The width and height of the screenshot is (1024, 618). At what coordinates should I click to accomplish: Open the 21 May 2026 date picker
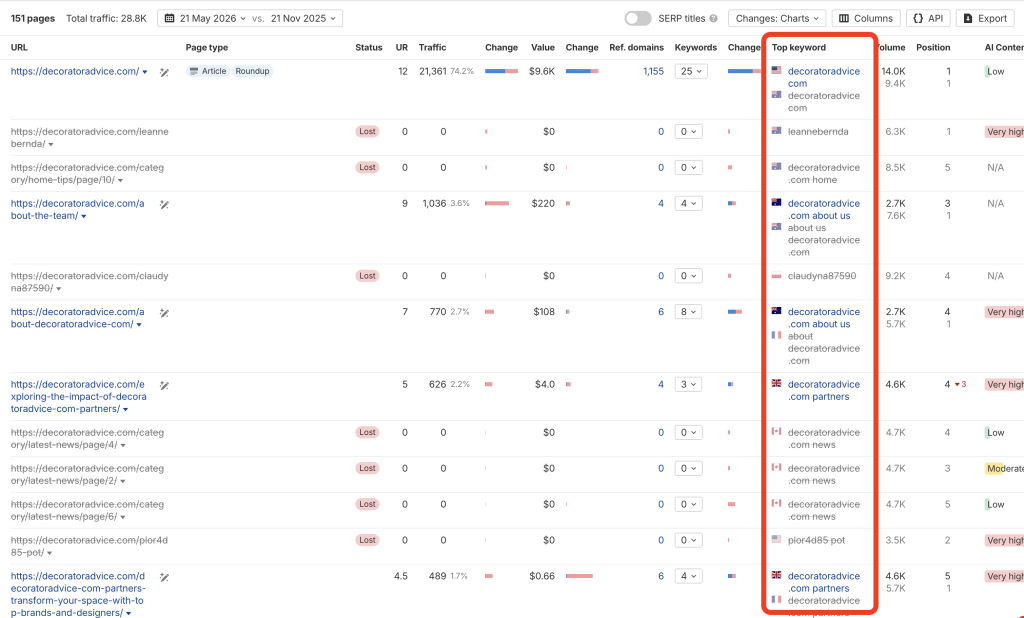click(206, 18)
